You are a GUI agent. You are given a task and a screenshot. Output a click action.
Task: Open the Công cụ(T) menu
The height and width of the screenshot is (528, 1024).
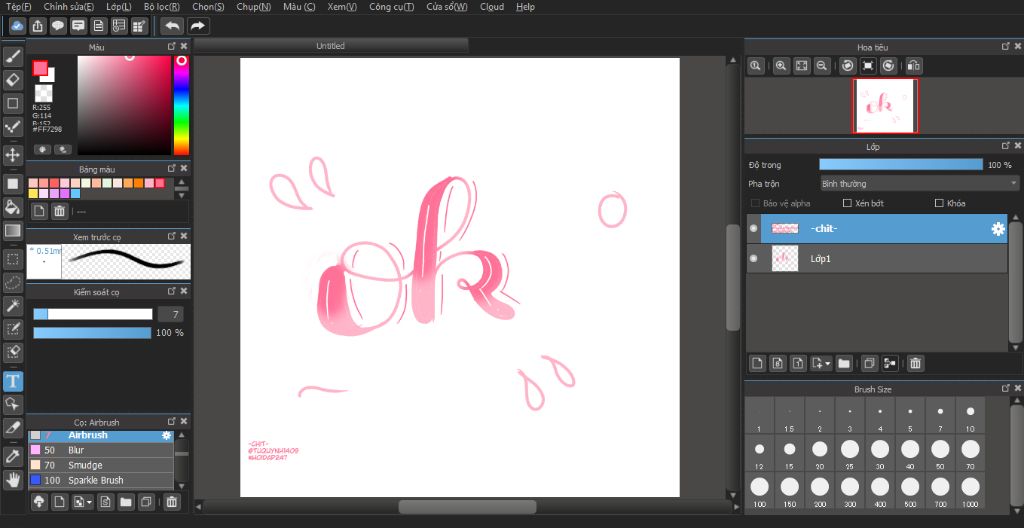391,7
